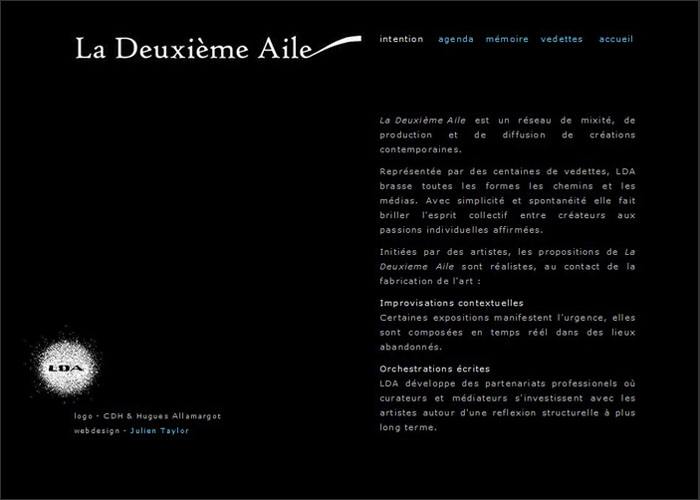This screenshot has width=700, height=500.
Task: Click the heading Improvisations contextuelles
Action: click(x=451, y=303)
